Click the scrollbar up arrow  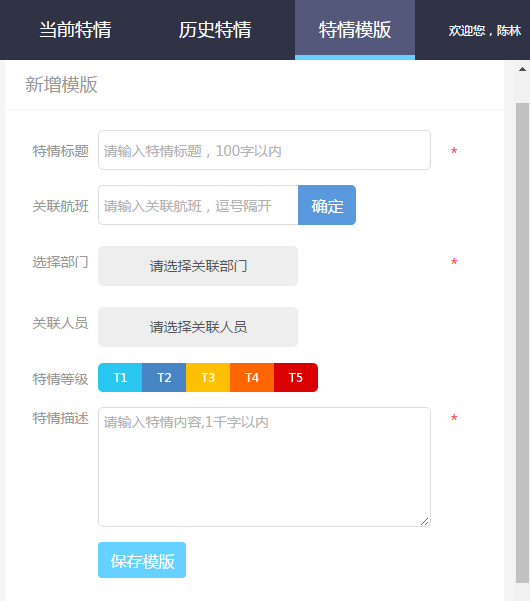pos(522,69)
